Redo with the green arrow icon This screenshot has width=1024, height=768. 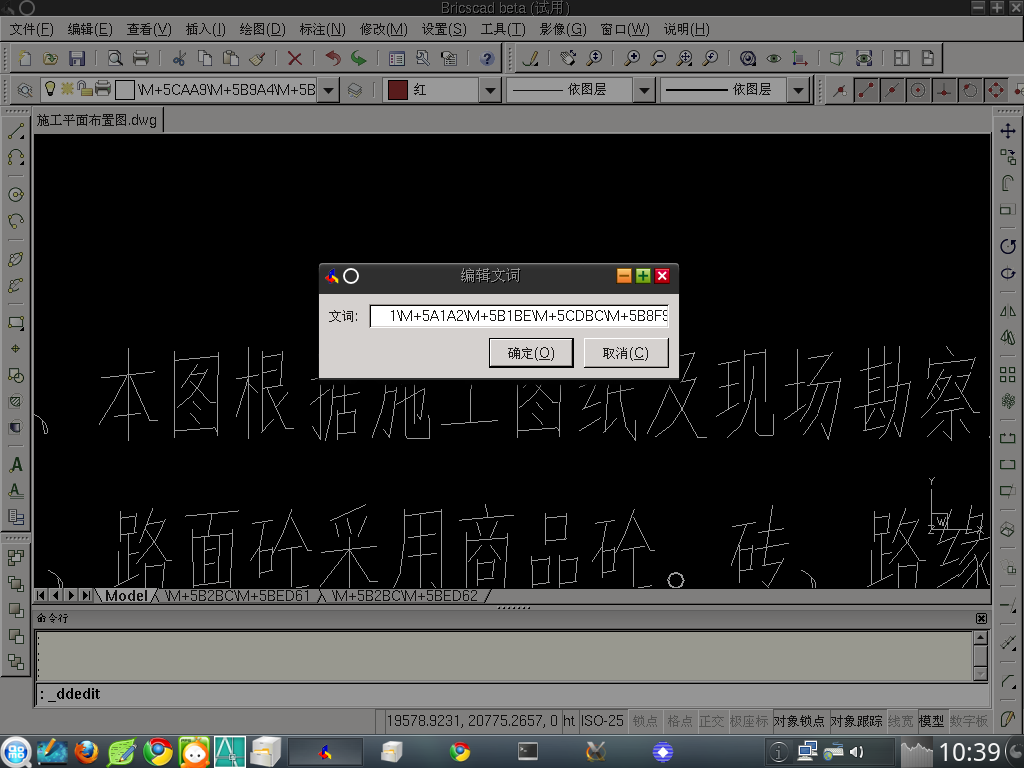[x=359, y=58]
